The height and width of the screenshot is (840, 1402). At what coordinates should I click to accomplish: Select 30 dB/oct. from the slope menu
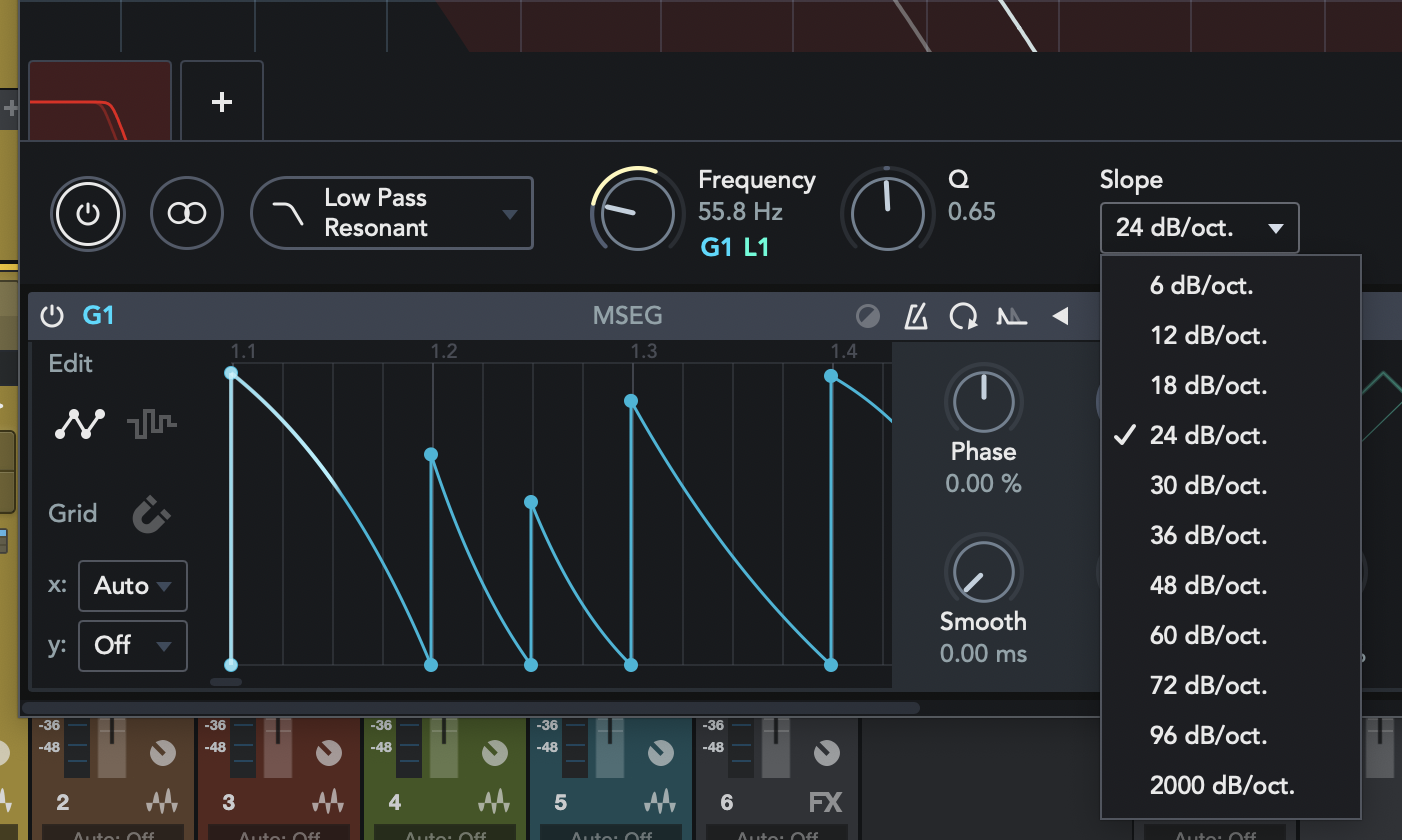tap(1230, 486)
